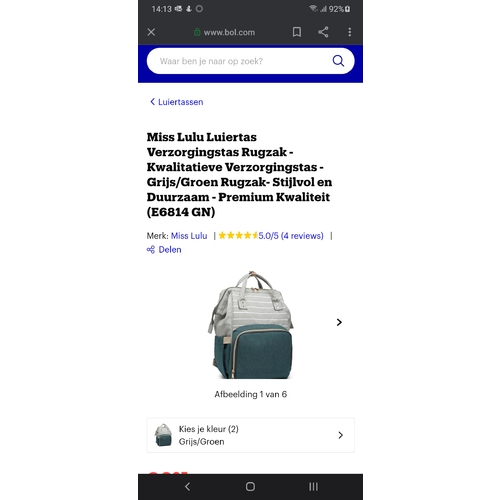The image size is (500, 500).
Task: Tap the Delen share link
Action: 164,250
